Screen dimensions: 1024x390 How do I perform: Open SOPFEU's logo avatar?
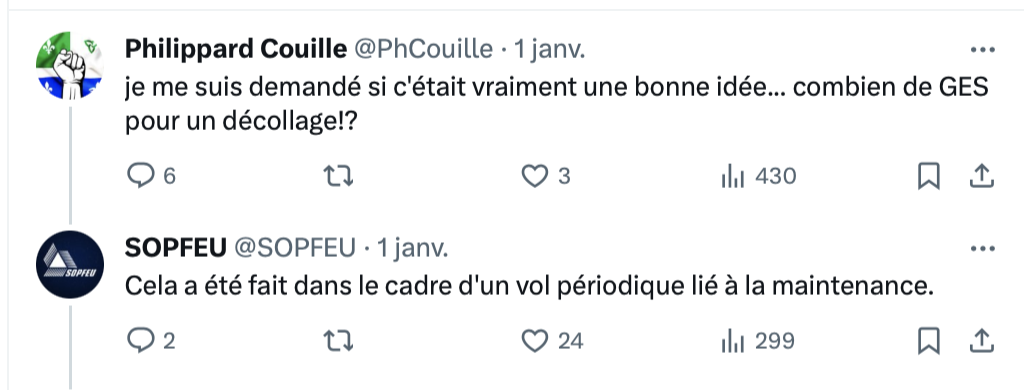[69, 264]
